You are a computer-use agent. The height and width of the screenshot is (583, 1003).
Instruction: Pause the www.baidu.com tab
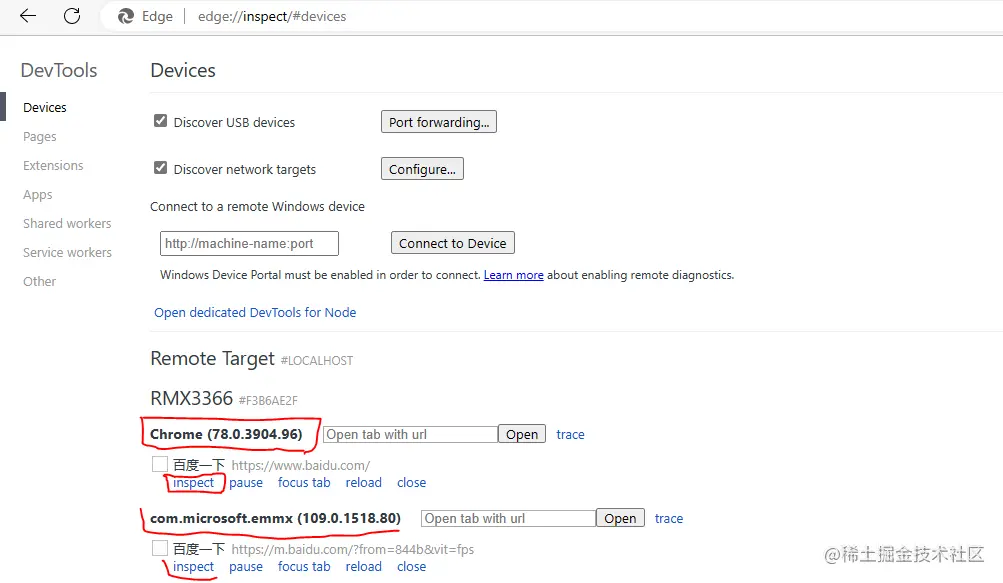[246, 483]
